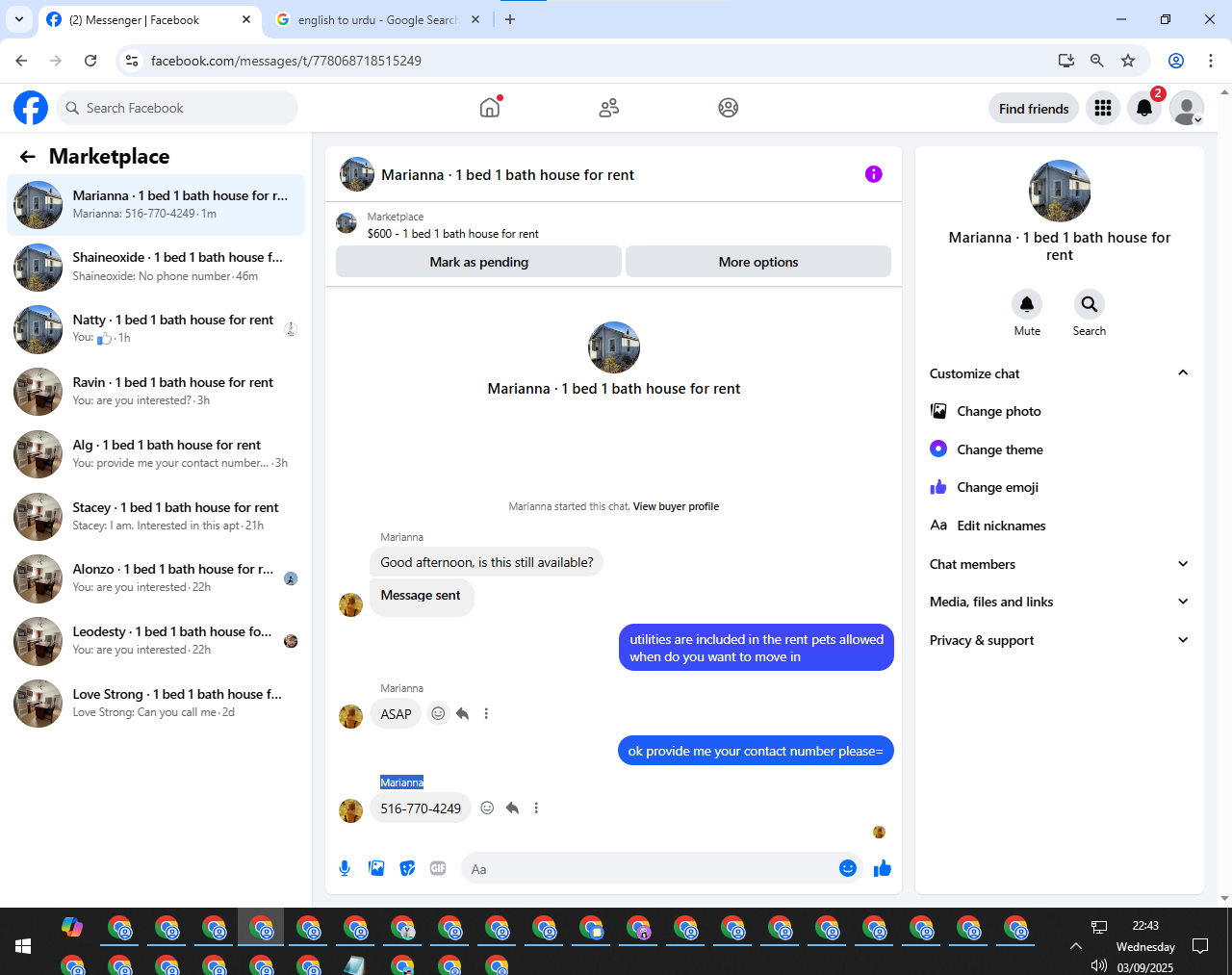Open the Chrome three-dot menu
This screenshot has width=1232, height=975.
1210,61
